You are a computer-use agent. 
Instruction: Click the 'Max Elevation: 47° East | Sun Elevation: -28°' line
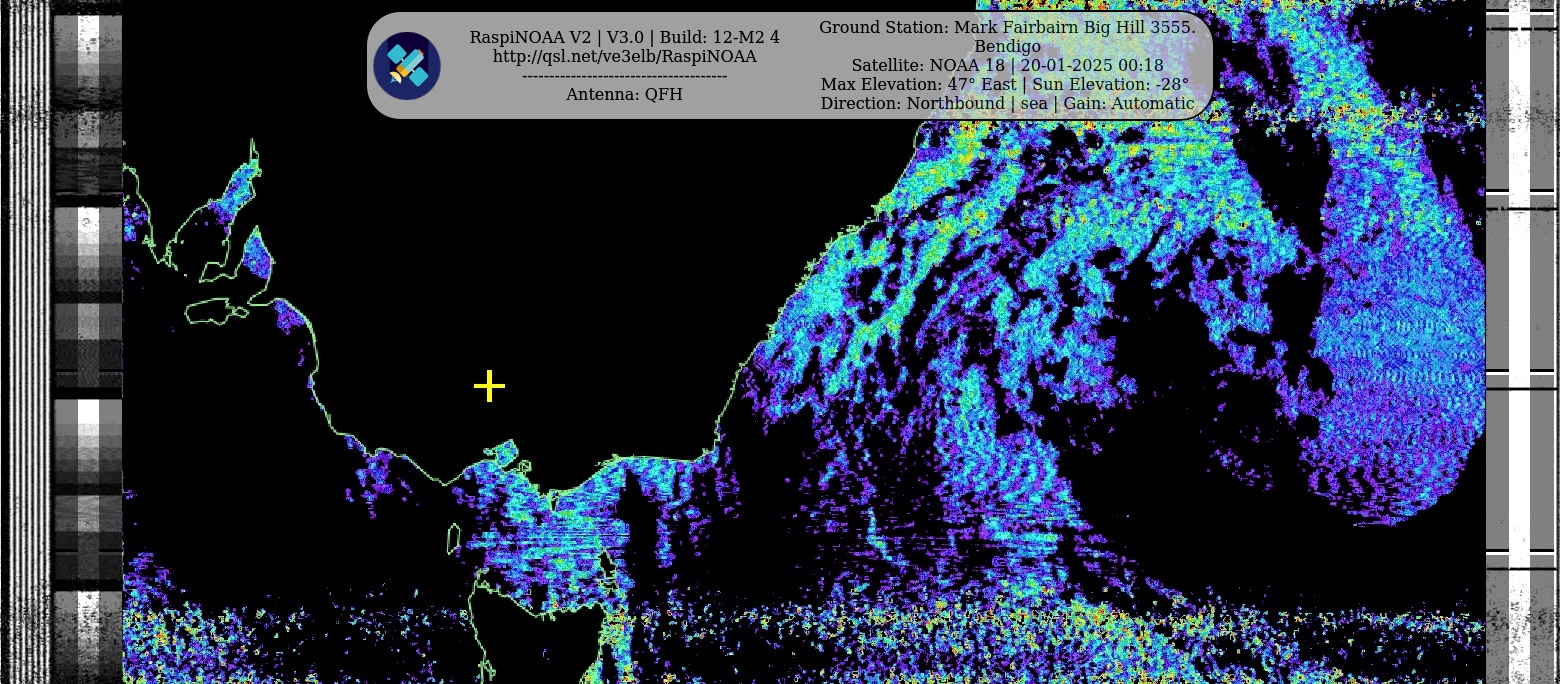pos(1007,84)
